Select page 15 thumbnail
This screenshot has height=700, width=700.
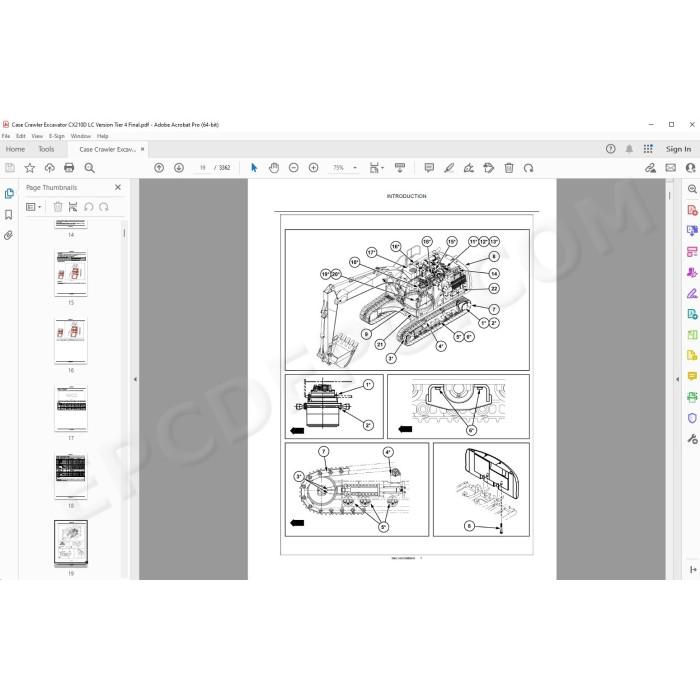coord(71,273)
